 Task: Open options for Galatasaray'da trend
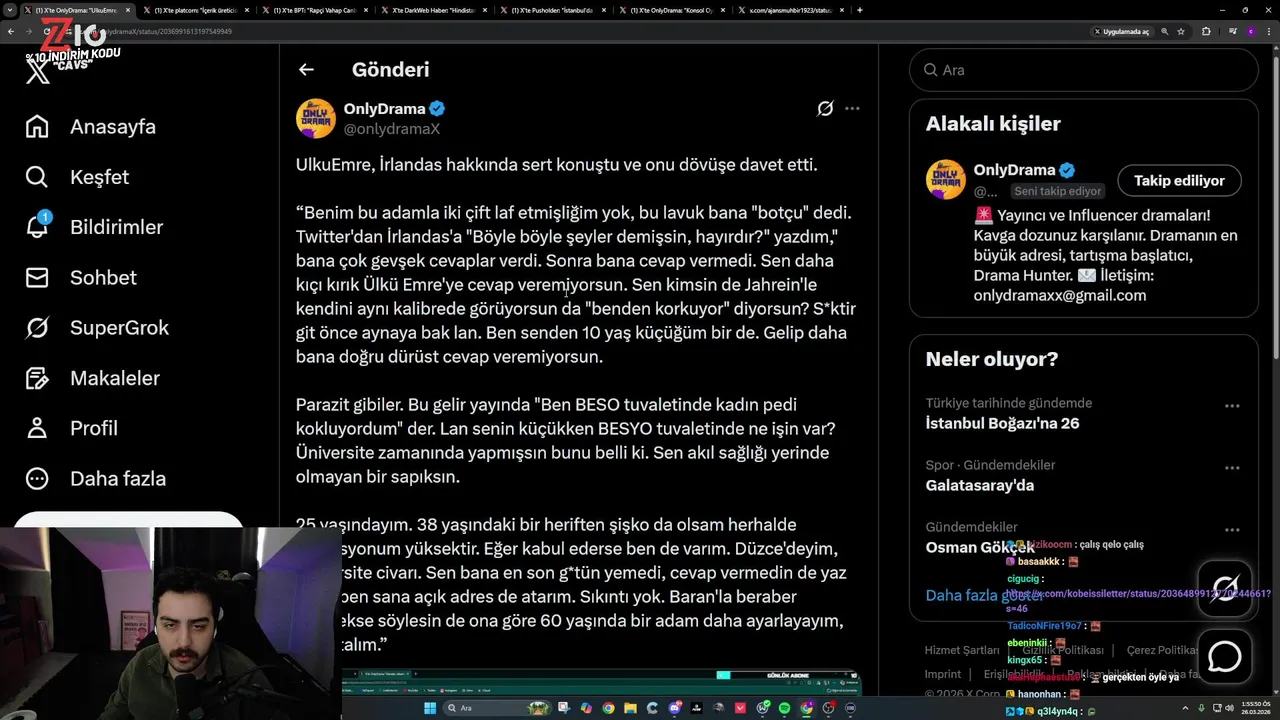tap(1232, 469)
